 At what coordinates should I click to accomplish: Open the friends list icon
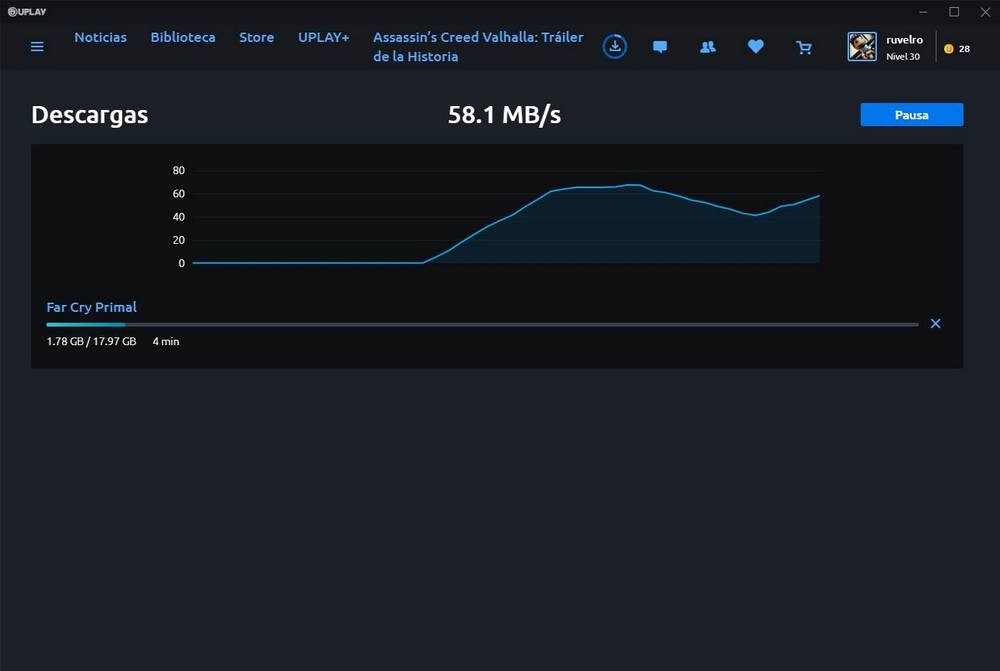click(708, 47)
